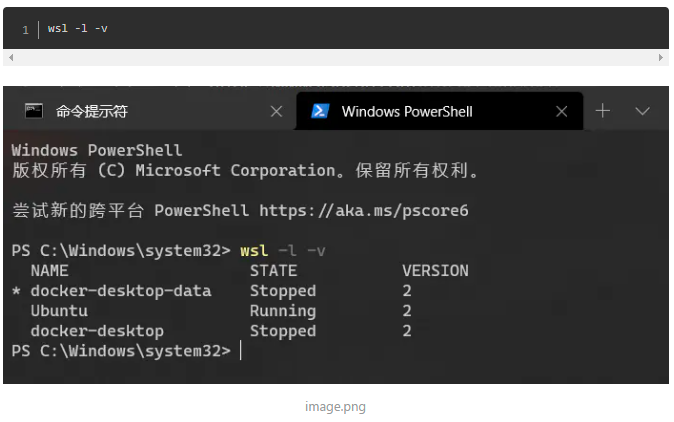Screen dimensions: 674x422
Task: Click the code block's horizontal scrollbar track
Action: tap(336, 58)
